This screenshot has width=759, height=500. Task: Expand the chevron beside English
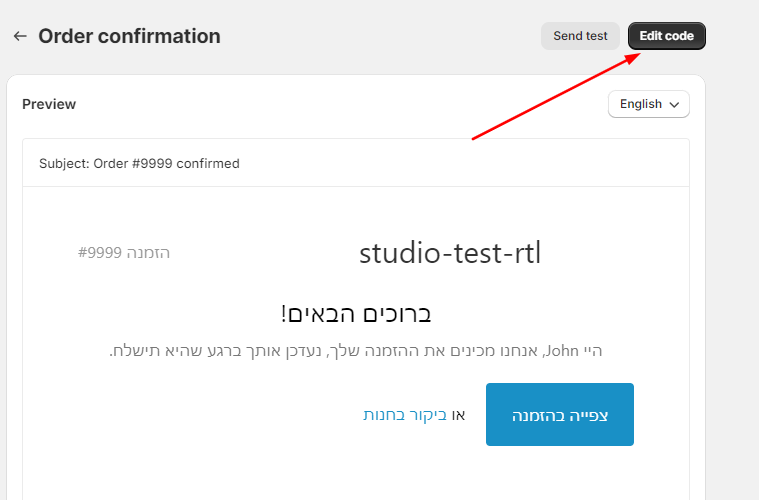click(674, 105)
